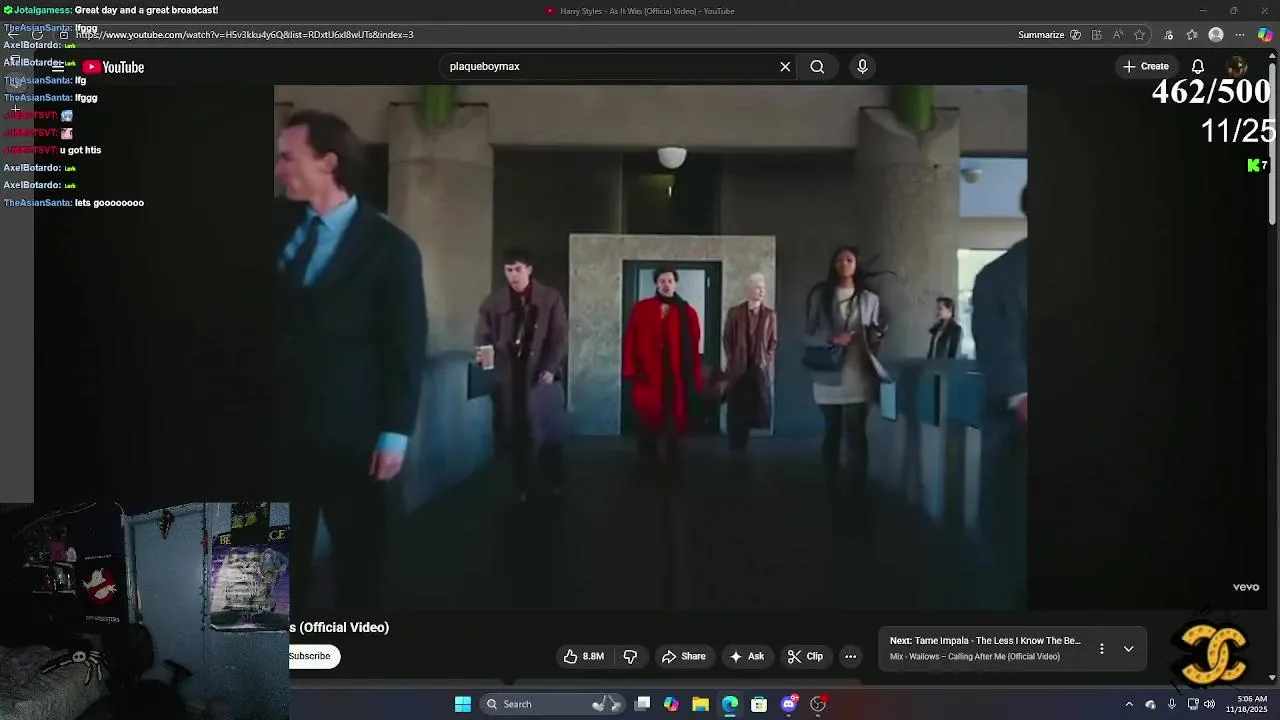
Task: Click the Mix – Wallows playlist subtitle
Action: tap(975, 657)
